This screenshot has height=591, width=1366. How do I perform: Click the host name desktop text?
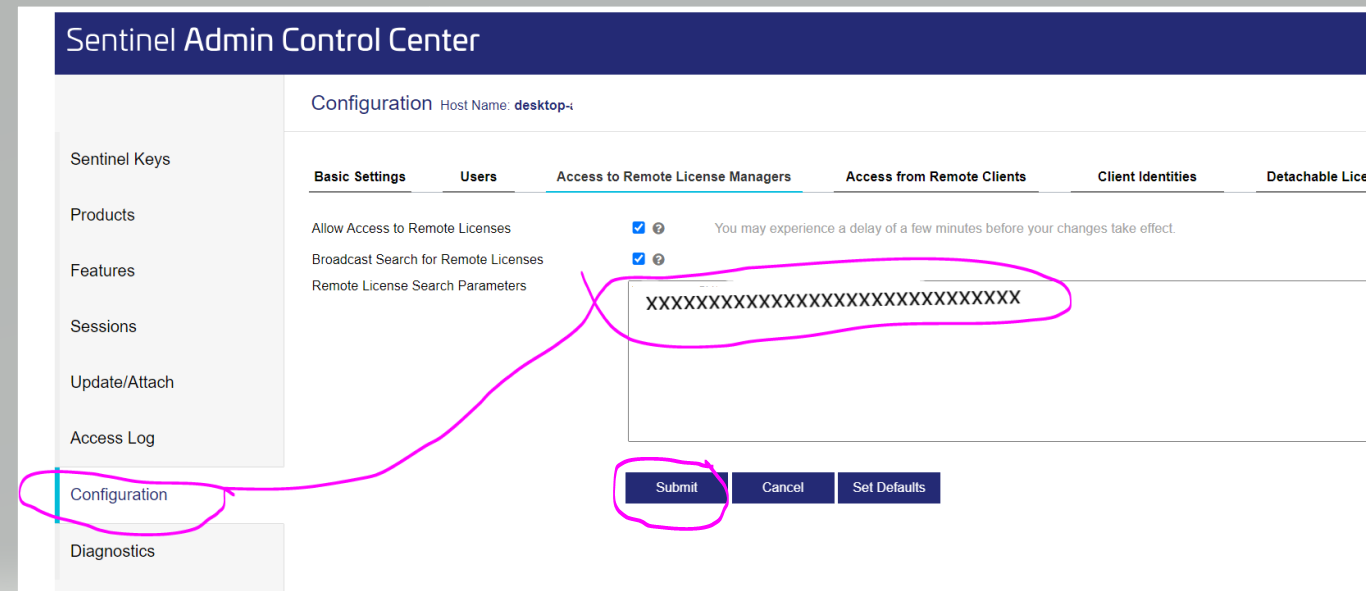pyautogui.click(x=543, y=105)
